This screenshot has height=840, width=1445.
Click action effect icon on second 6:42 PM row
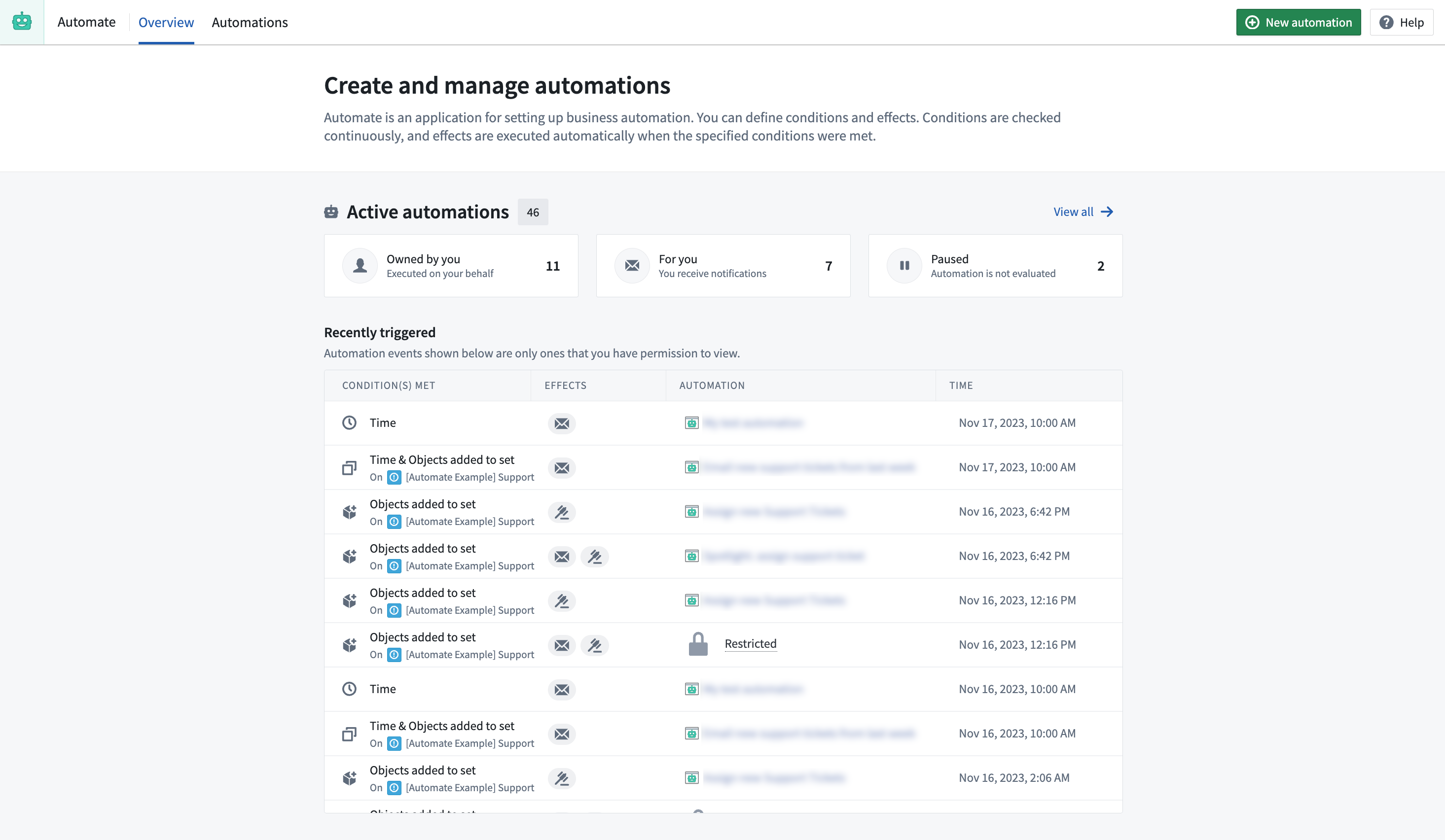pyautogui.click(x=595, y=557)
